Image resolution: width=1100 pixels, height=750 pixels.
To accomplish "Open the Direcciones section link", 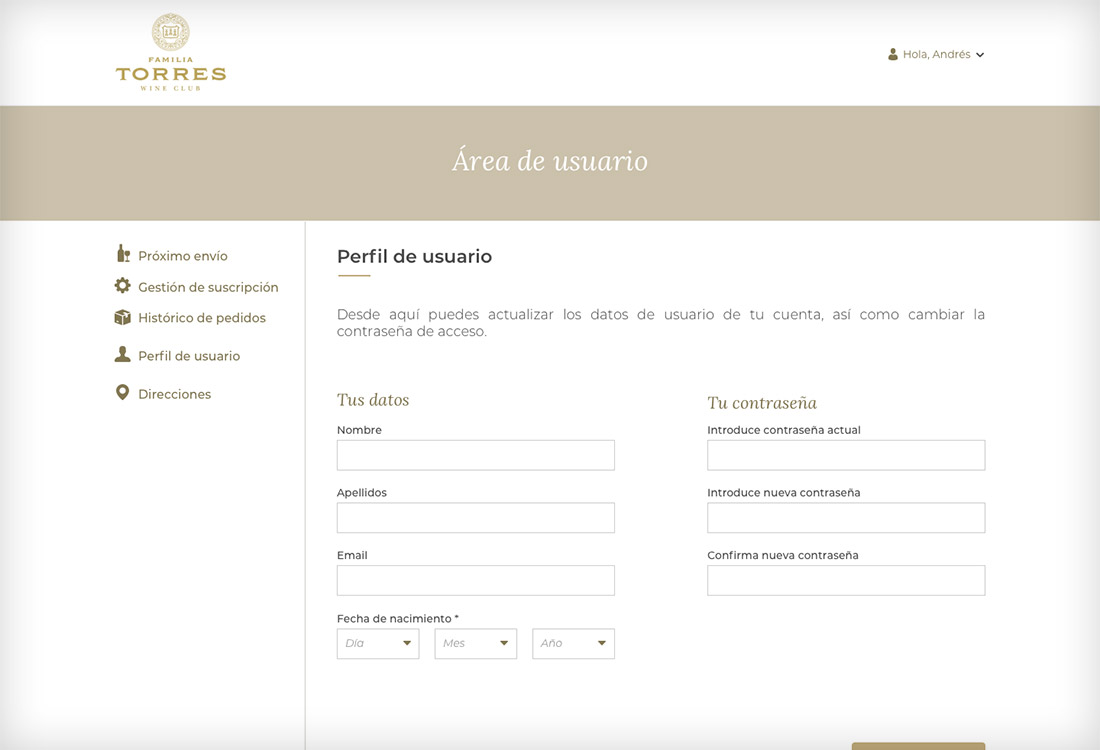I will [x=175, y=394].
